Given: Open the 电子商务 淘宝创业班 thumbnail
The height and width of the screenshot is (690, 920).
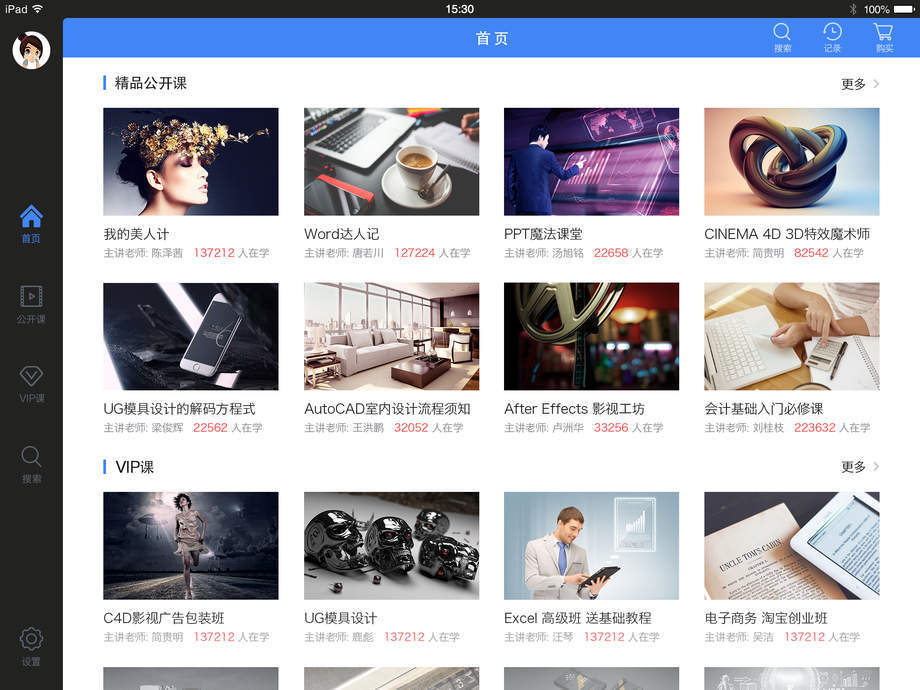Looking at the screenshot, I should pyautogui.click(x=792, y=546).
